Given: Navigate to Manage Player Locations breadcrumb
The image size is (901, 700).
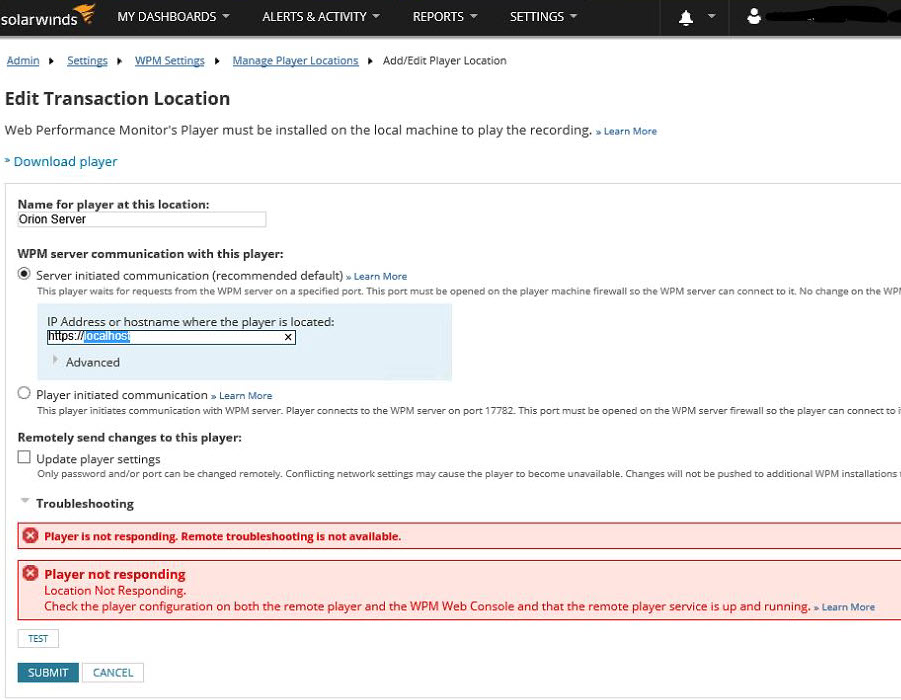Looking at the screenshot, I should (x=295, y=61).
